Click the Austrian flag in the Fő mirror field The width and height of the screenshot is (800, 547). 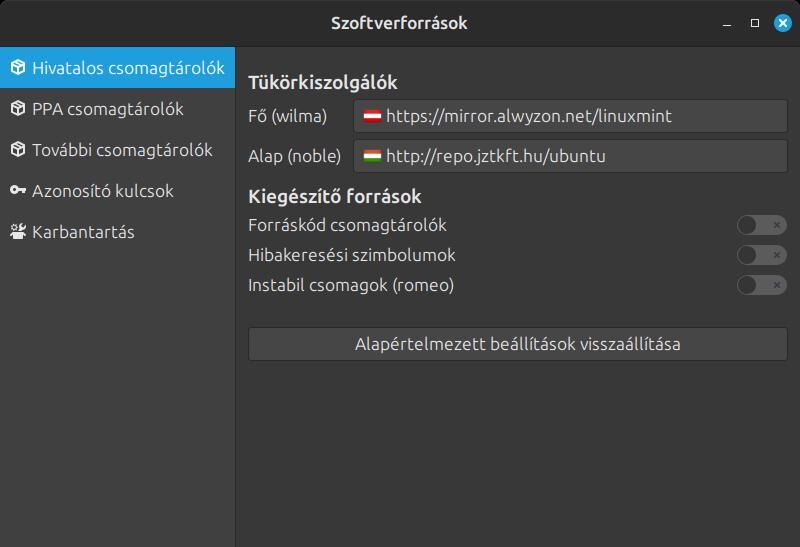click(x=372, y=116)
